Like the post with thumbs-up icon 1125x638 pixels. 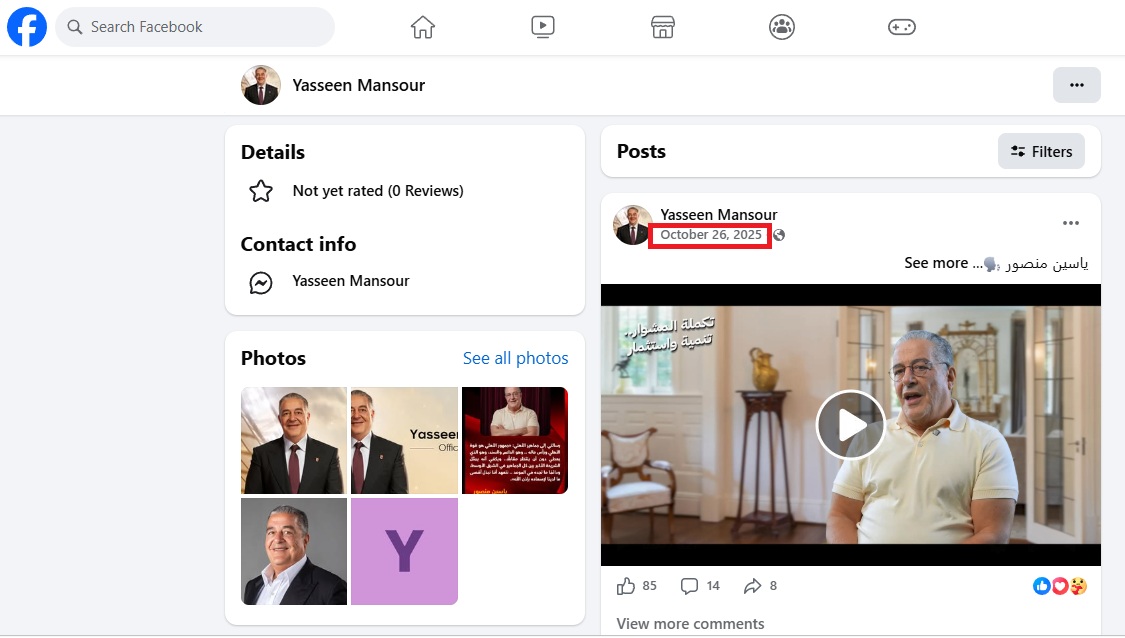[627, 586]
